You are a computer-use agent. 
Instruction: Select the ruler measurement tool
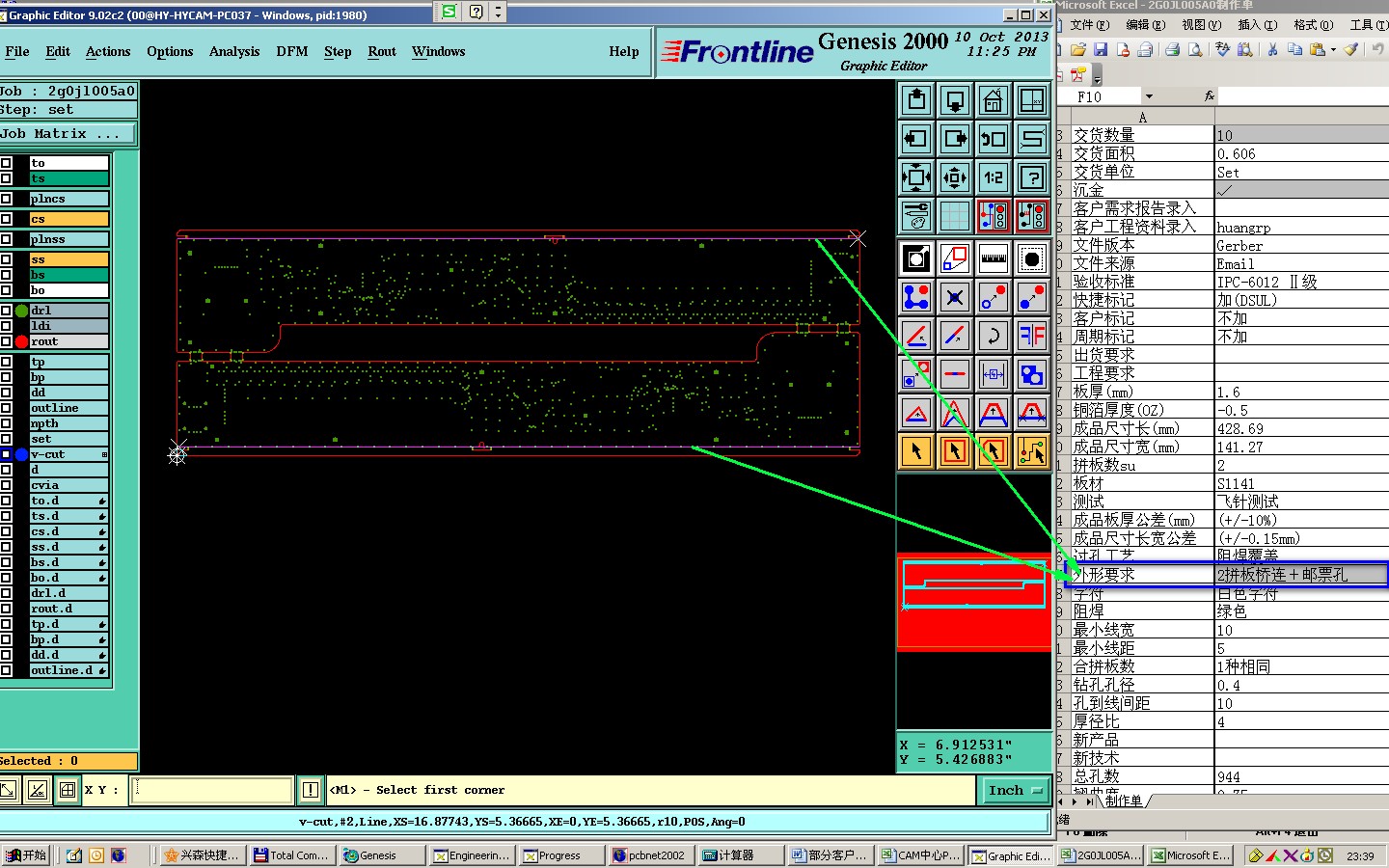coord(993,258)
